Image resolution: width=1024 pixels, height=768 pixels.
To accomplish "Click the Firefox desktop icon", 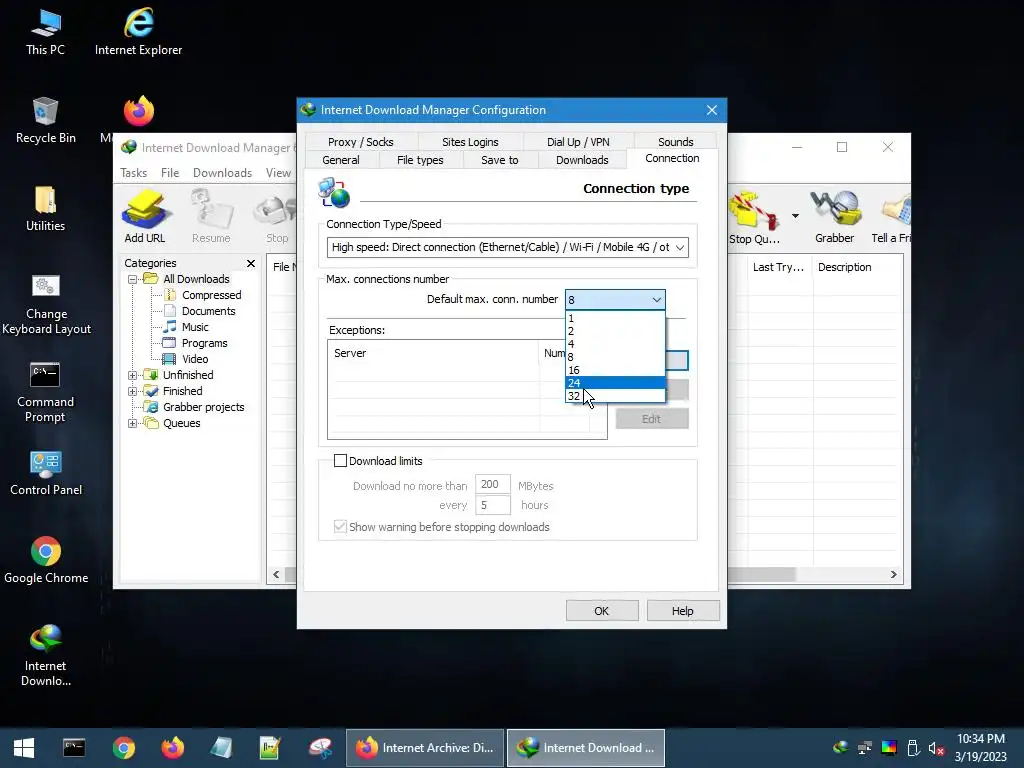I will tap(138, 111).
